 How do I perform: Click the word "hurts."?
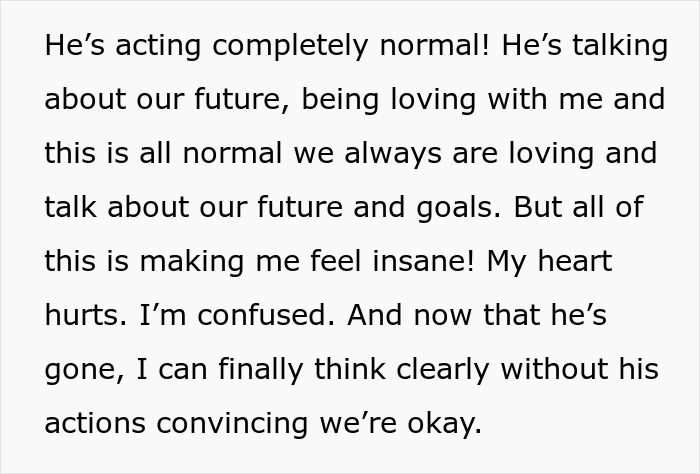point(85,316)
